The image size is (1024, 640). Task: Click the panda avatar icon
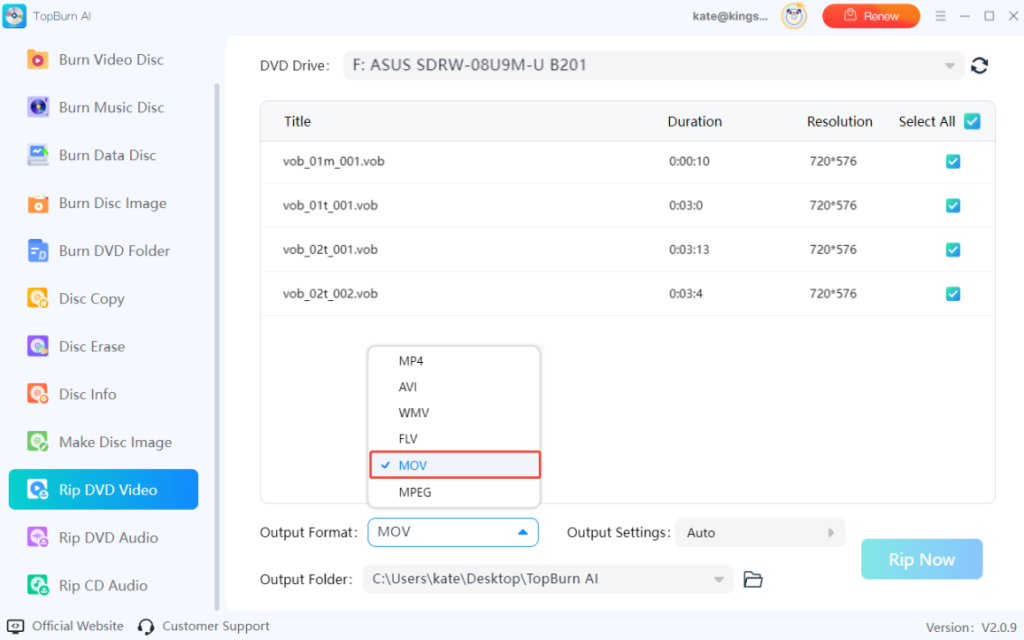click(x=794, y=16)
